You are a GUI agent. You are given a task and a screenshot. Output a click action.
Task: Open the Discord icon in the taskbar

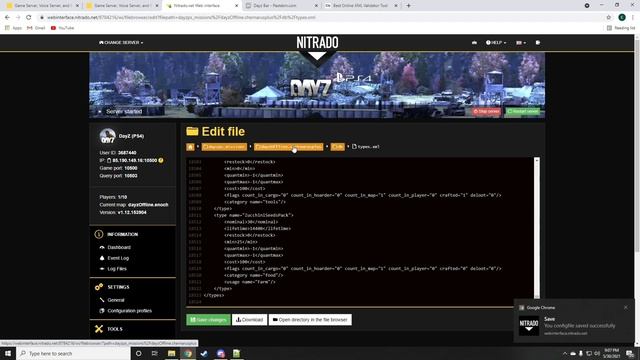[x=220, y=353]
